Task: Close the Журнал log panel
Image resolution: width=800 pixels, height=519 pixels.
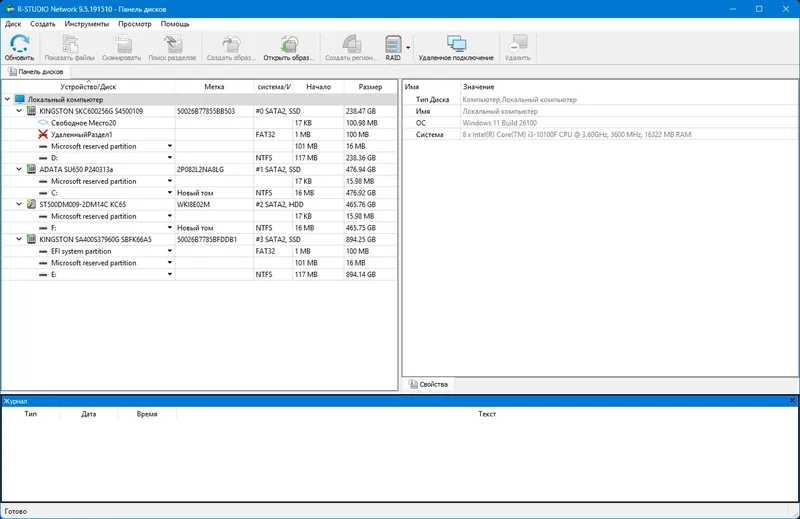Action: pyautogui.click(x=792, y=401)
